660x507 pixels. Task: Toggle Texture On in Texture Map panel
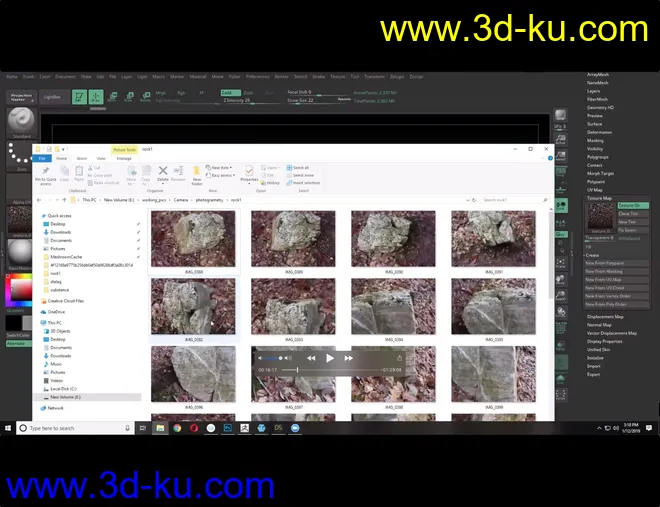(x=633, y=205)
